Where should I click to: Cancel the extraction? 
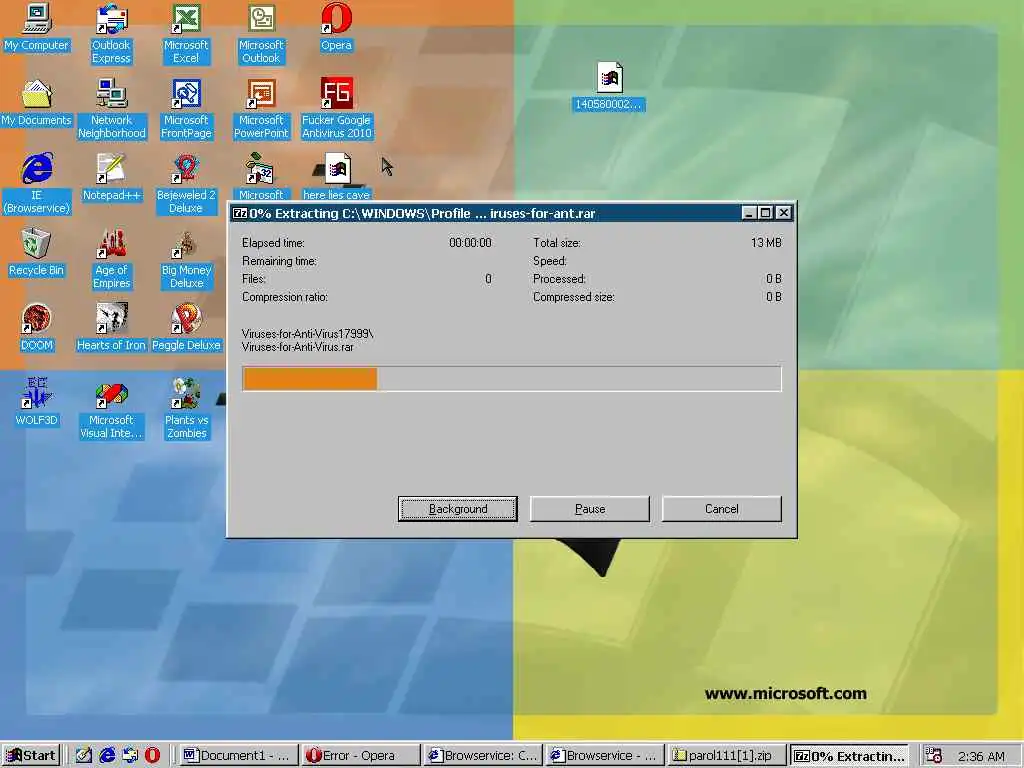point(722,509)
